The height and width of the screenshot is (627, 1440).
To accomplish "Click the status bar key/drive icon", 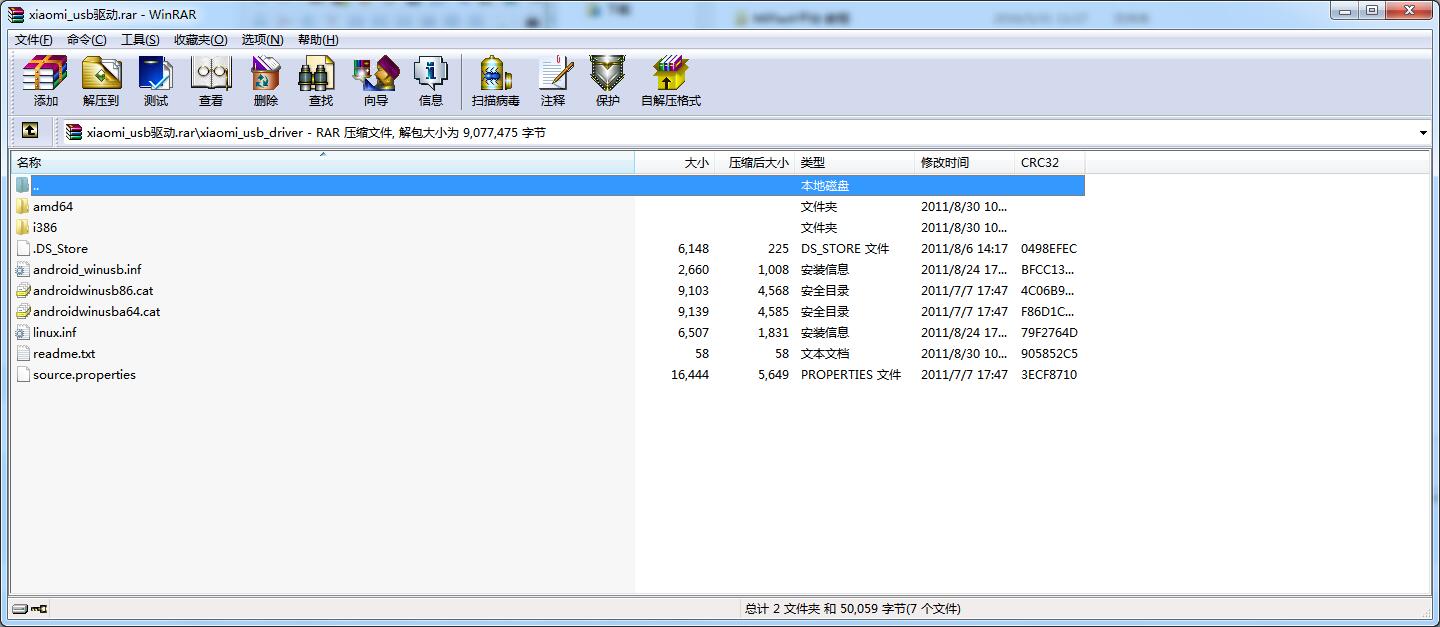I will pyautogui.click(x=30, y=608).
